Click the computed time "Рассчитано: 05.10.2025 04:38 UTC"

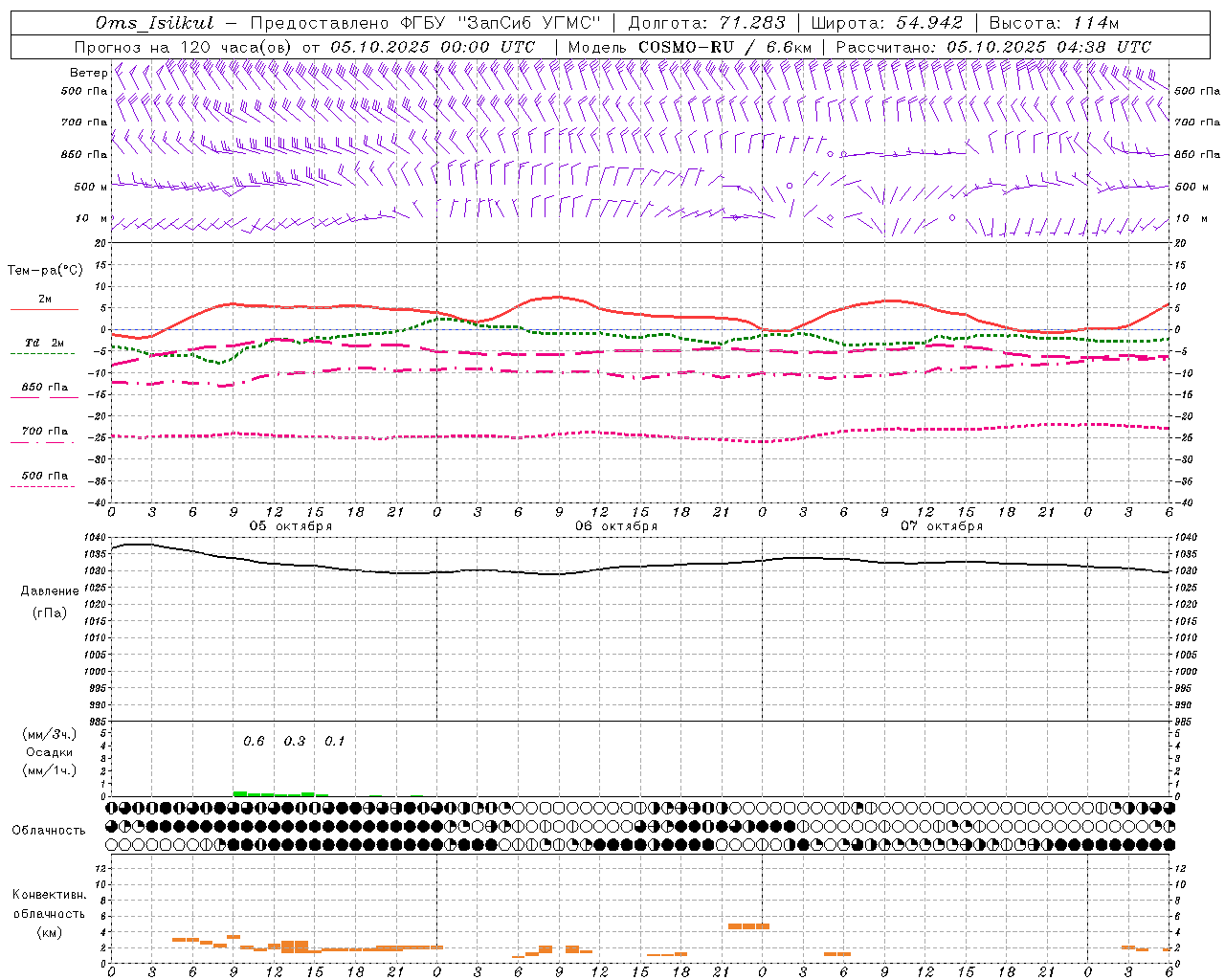click(x=993, y=47)
